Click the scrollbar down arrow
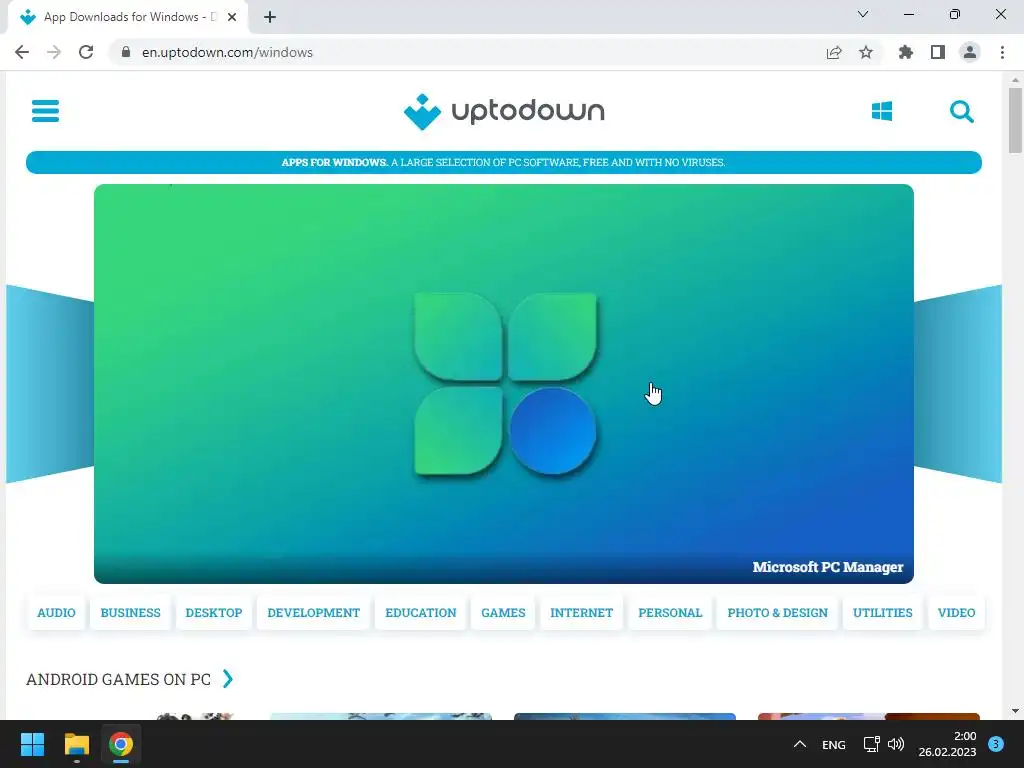 coord(1015,711)
